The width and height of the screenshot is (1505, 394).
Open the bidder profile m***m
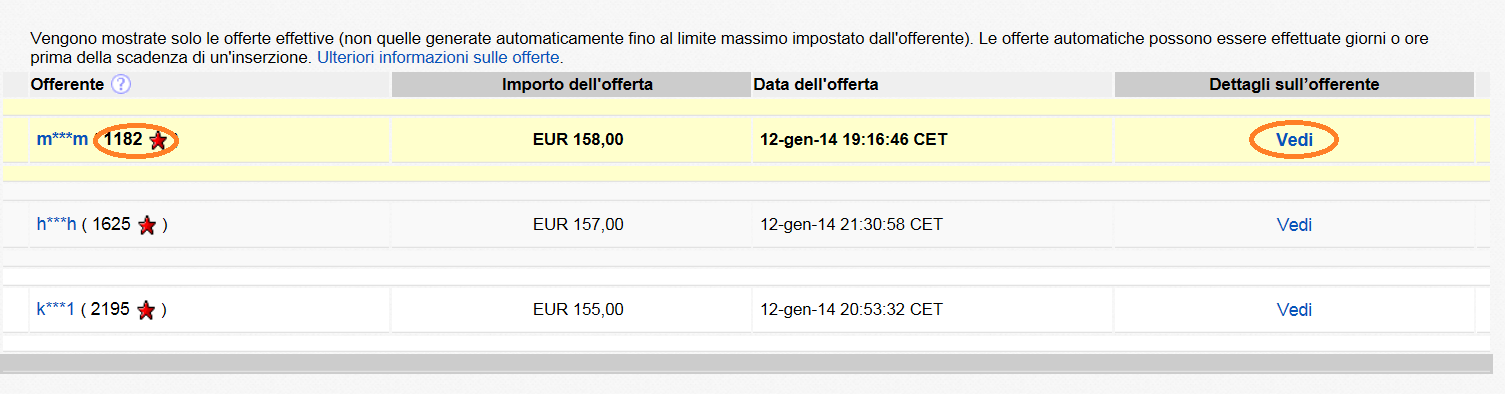click(62, 140)
